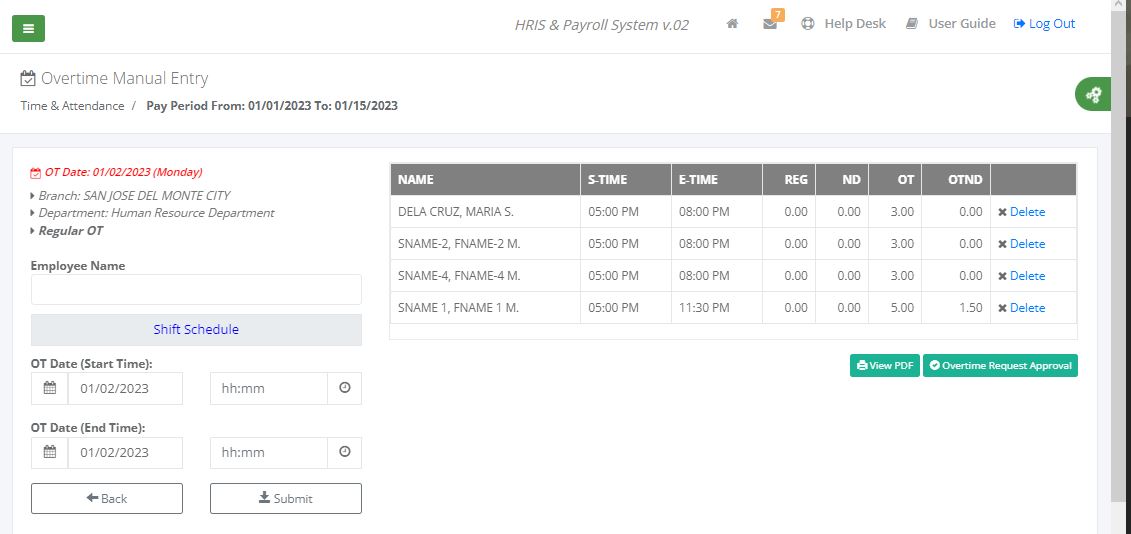Screen dimensions: 1131x534
Task: Click the 1.50 OTND value
Action: [x=971, y=308]
